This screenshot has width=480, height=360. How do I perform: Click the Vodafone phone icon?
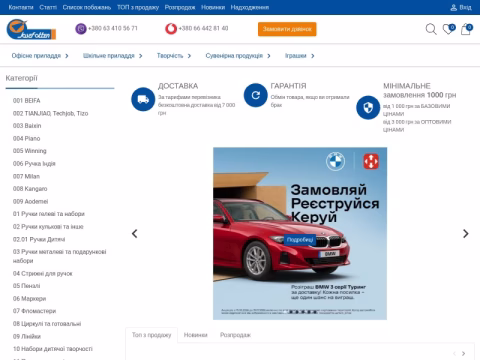pos(171,29)
